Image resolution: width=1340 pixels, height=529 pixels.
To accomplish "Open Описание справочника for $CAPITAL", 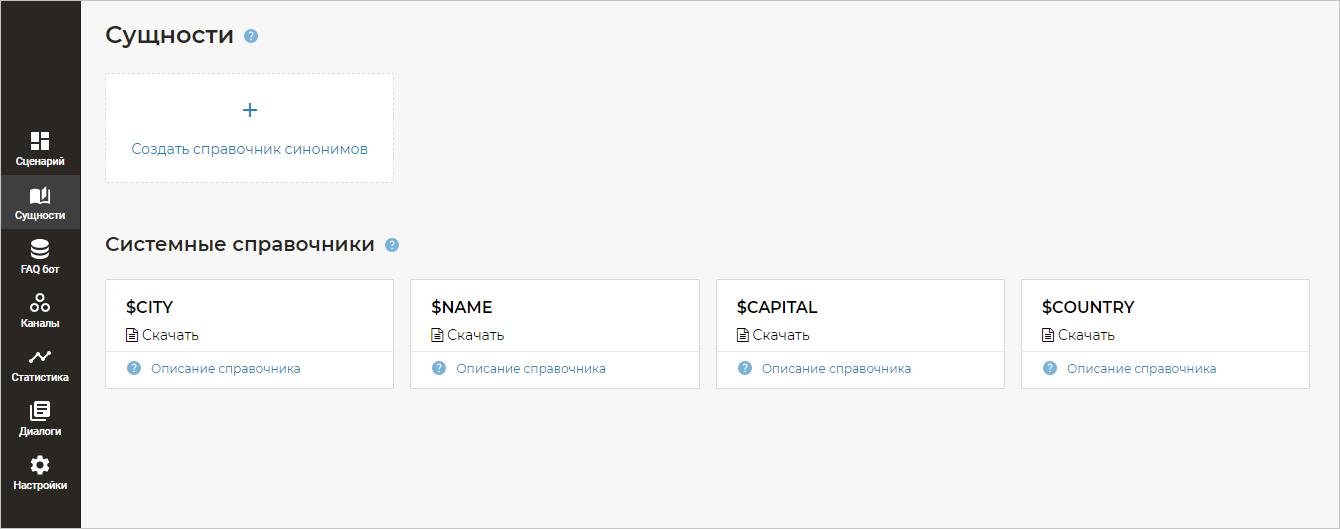I will click(836, 369).
